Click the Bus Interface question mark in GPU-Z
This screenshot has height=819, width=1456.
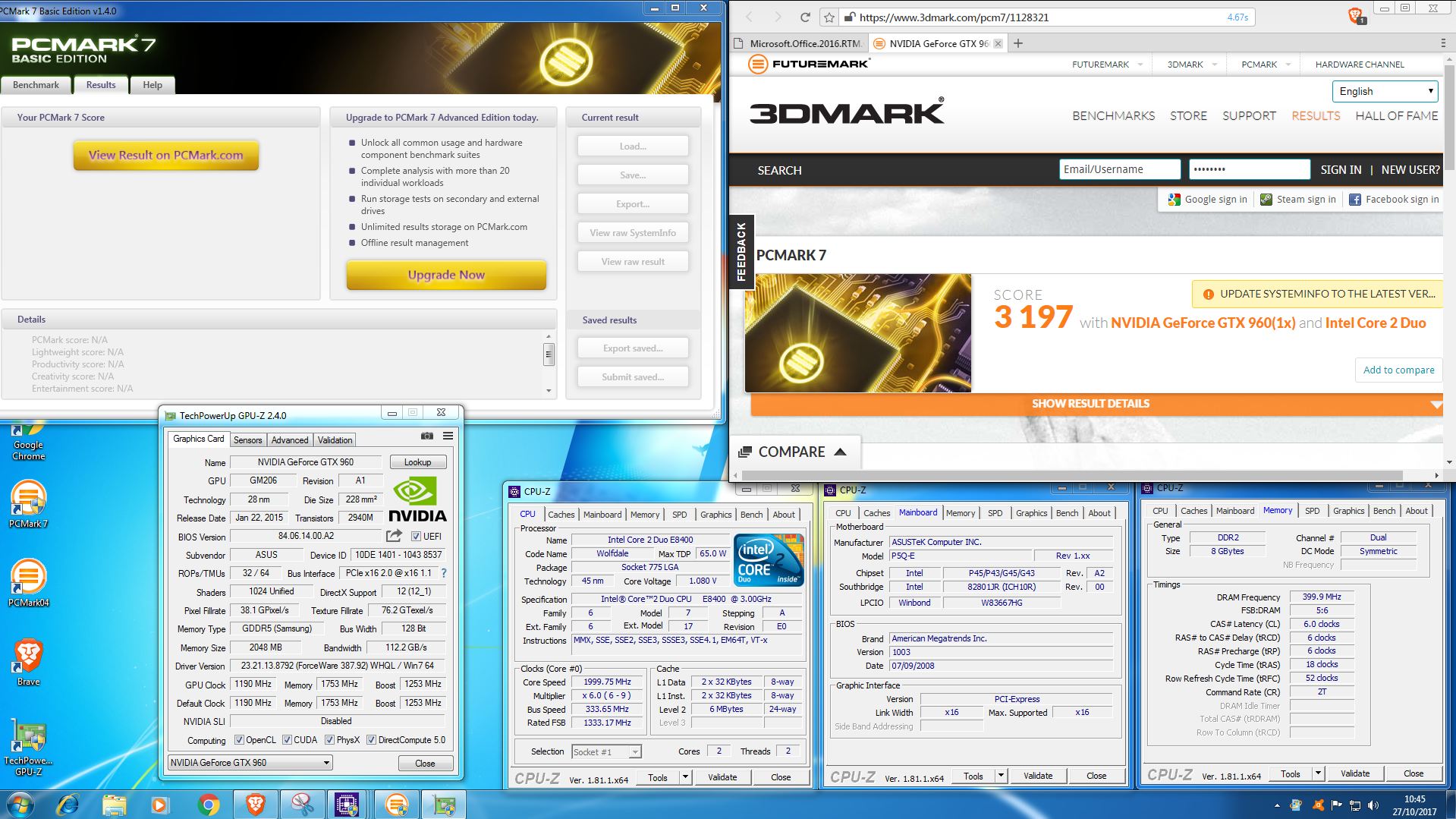tap(444, 573)
